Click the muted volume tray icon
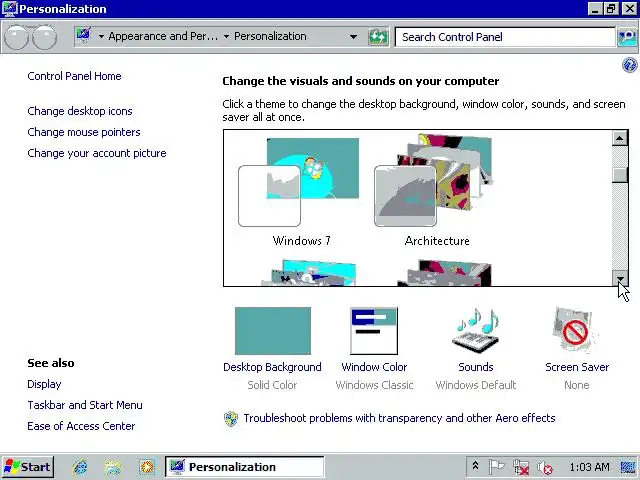This screenshot has height=480, width=640. [x=544, y=467]
